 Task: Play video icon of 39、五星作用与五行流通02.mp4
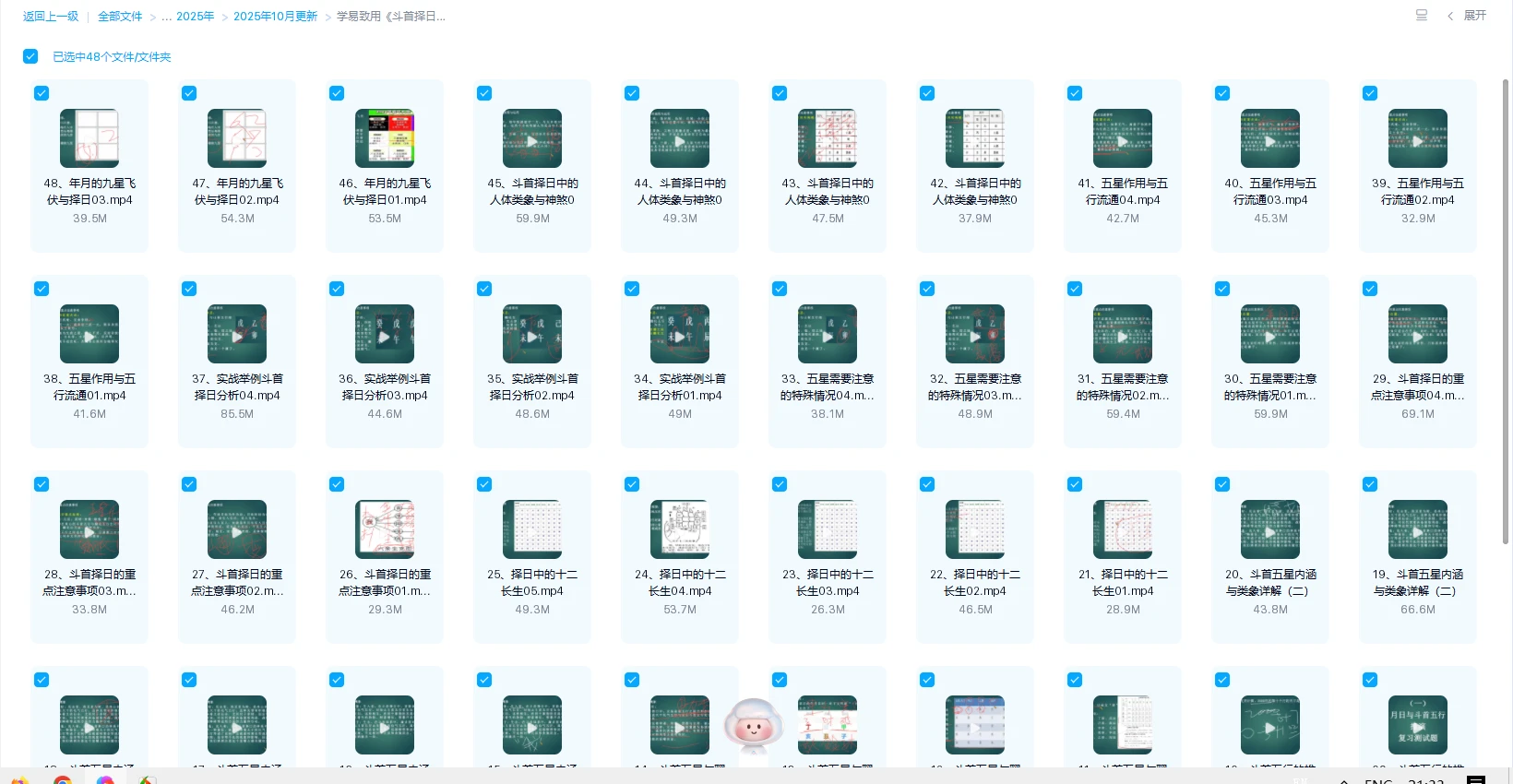(1418, 138)
